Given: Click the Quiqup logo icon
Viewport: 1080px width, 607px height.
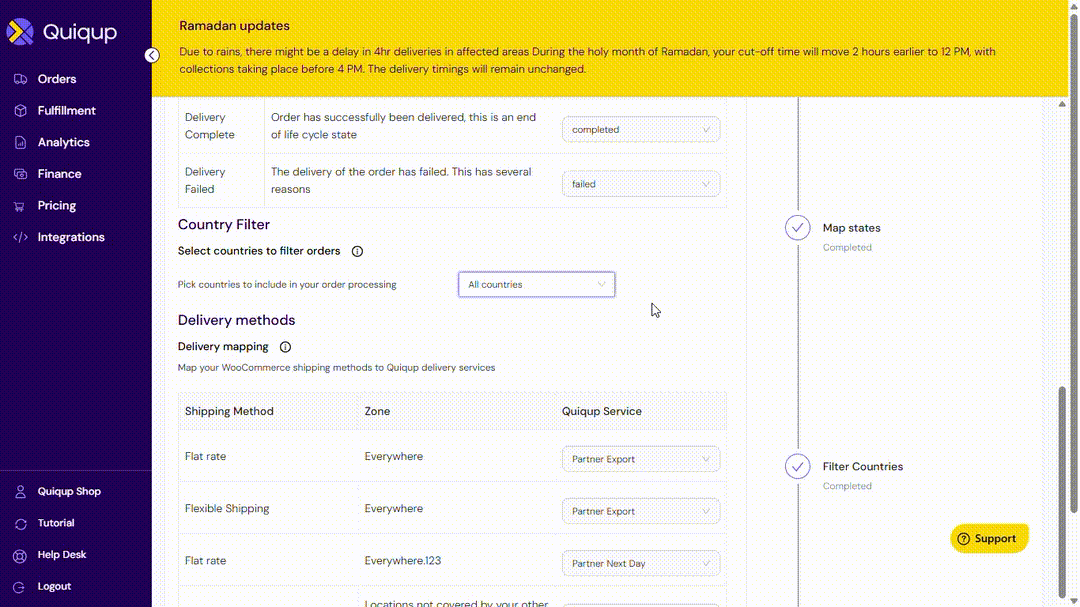Looking at the screenshot, I should tap(20, 32).
